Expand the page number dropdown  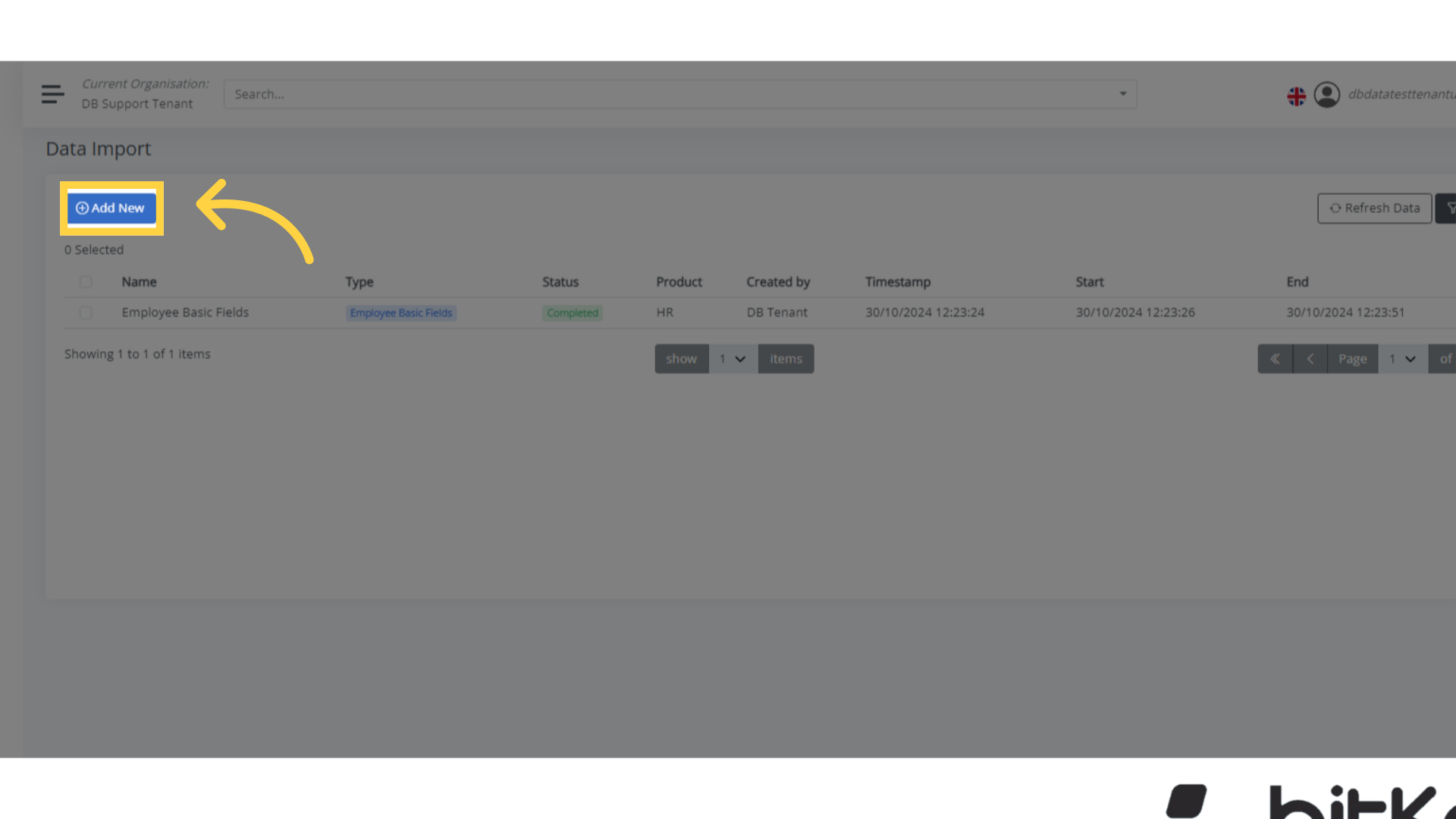[1401, 359]
